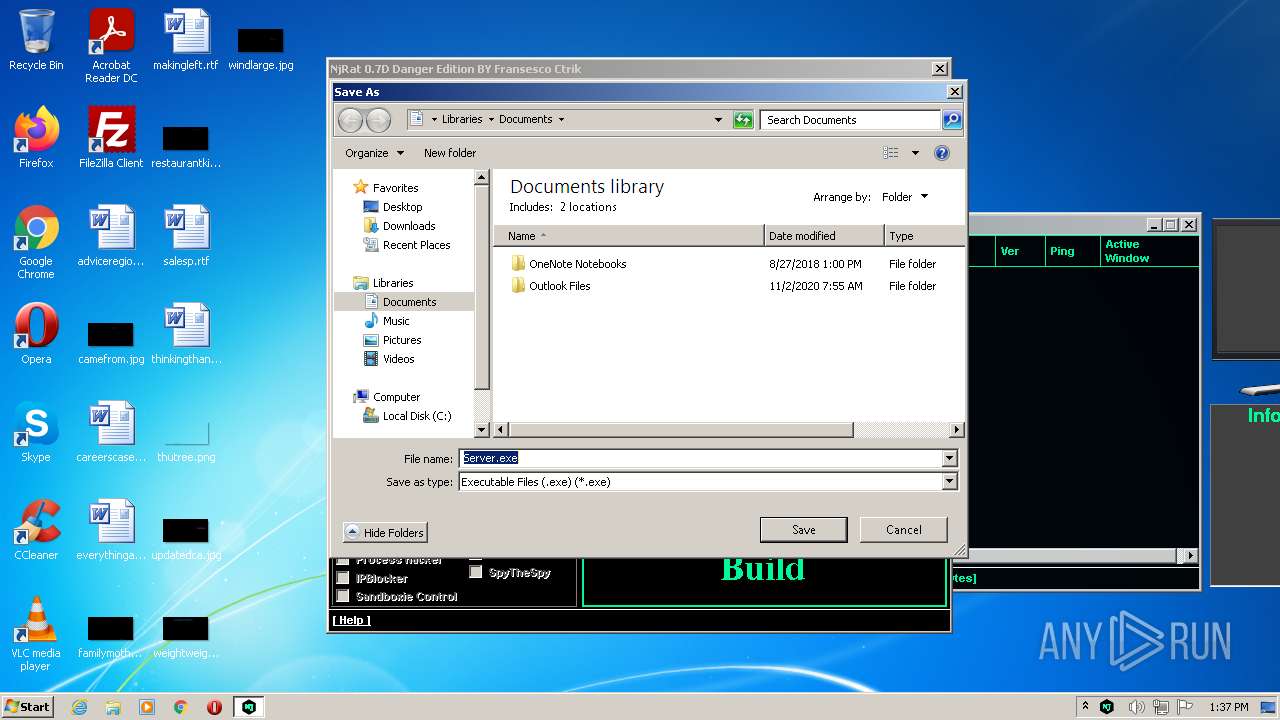The width and height of the screenshot is (1280, 720).
Task: Click the Windows Start button
Action: [27, 707]
